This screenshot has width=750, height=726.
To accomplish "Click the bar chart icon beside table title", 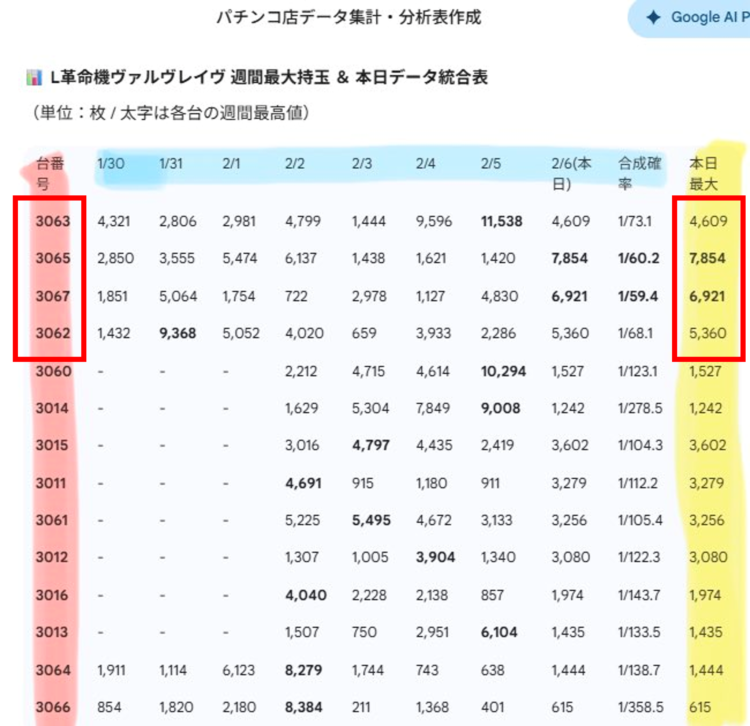I will tap(35, 77).
